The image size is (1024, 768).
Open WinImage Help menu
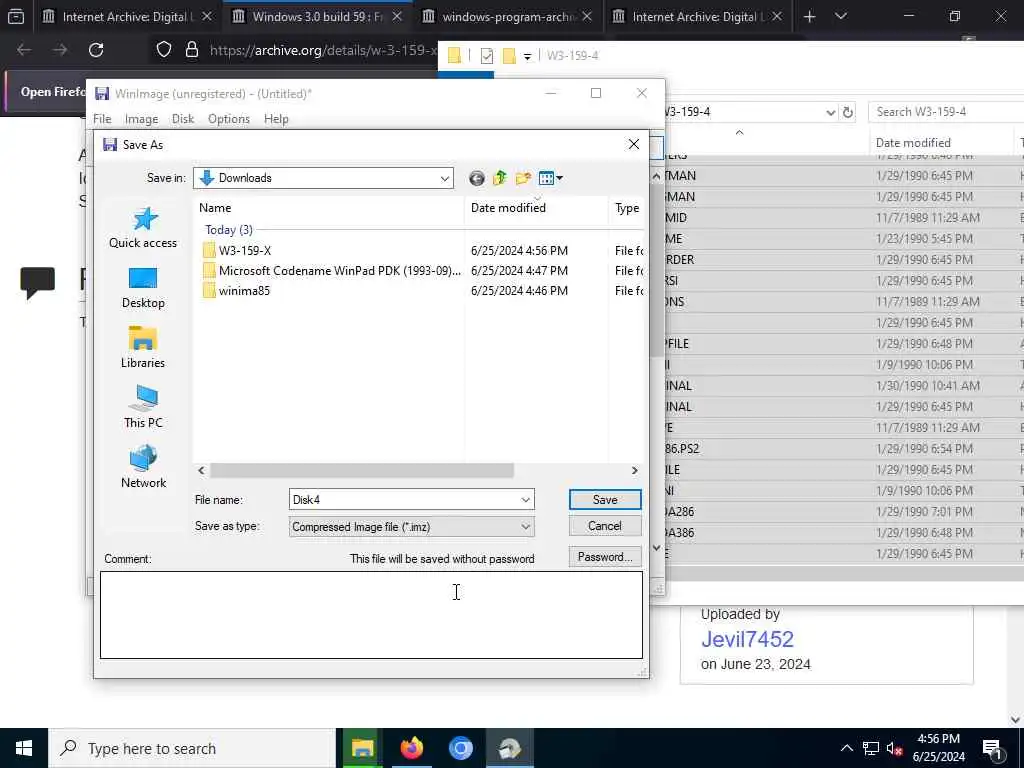(276, 119)
